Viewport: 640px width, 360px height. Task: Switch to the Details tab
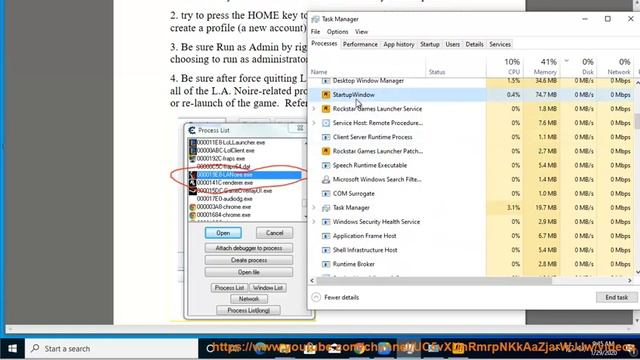click(x=474, y=44)
